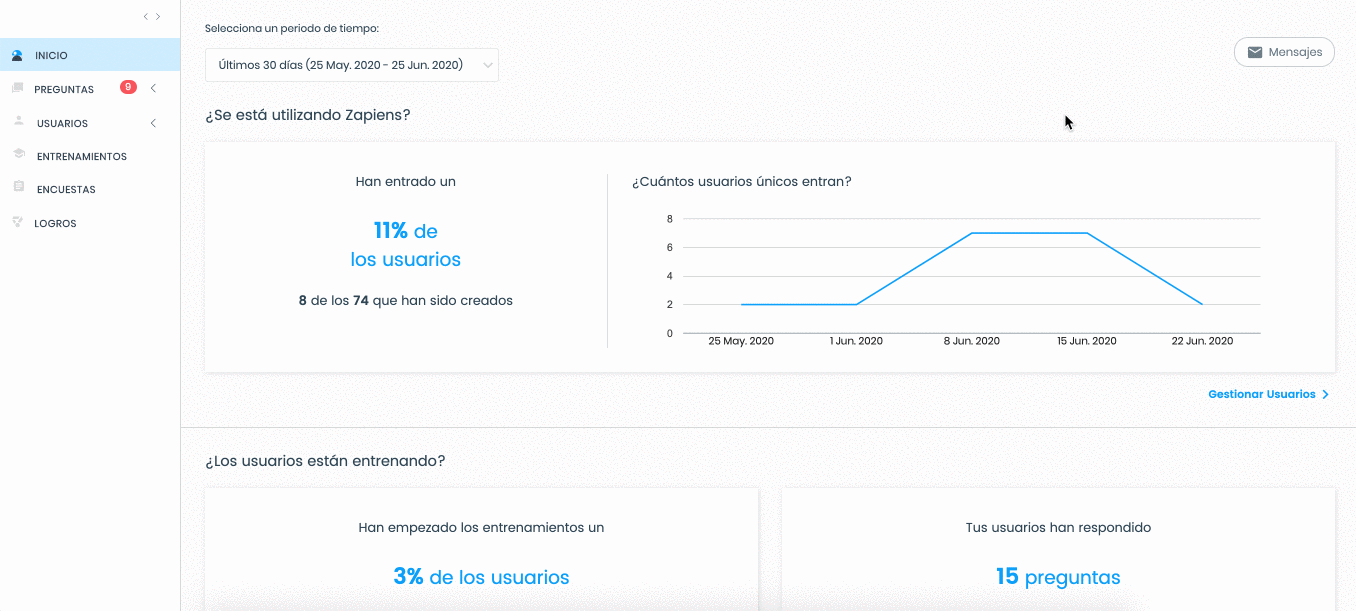The height and width of the screenshot is (611, 1356).
Task: Click 'Selecciona un periodo de tiempo:' label
Action: click(292, 28)
